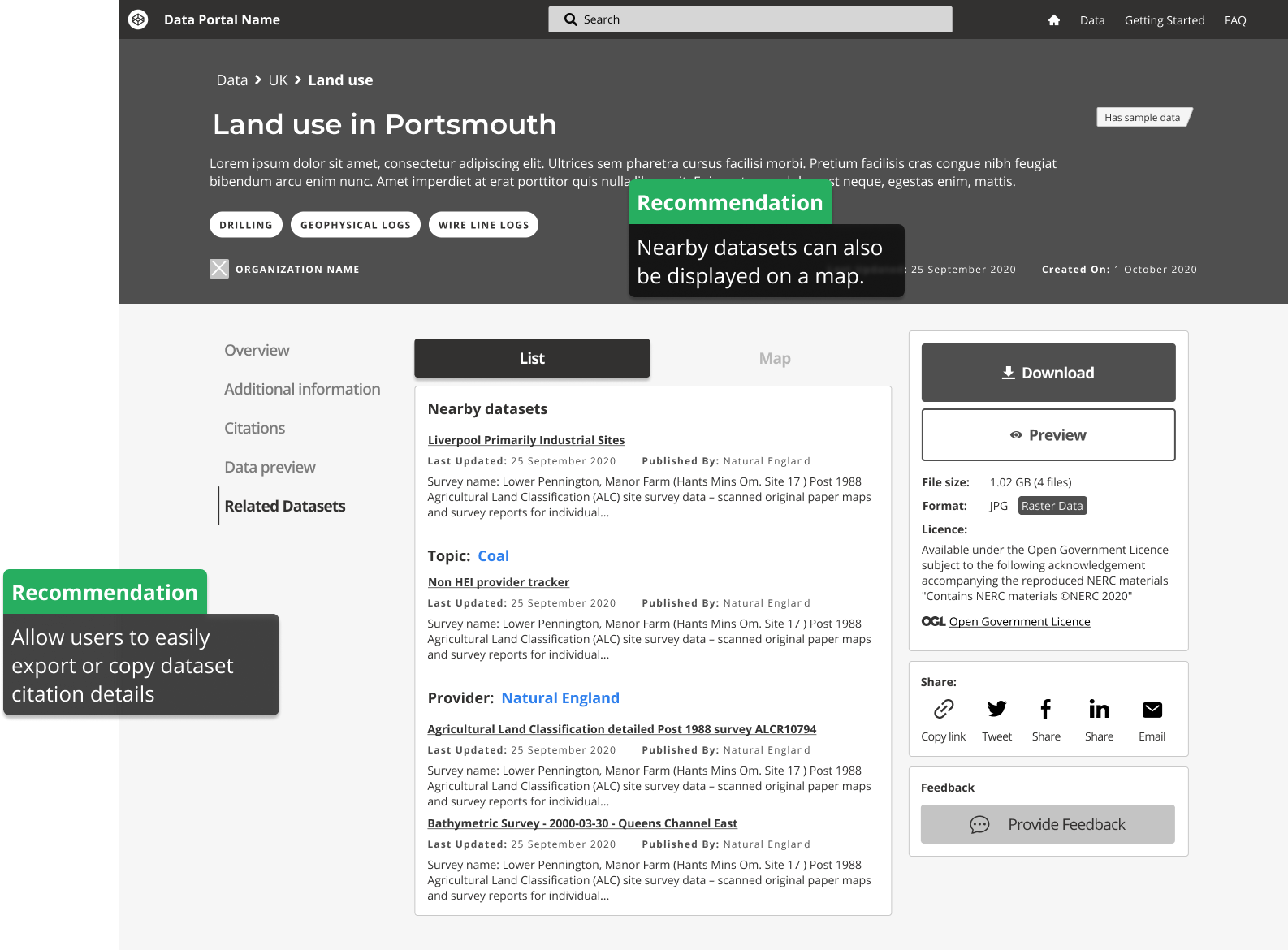Screen dimensions: 1288x950
Task: Open the UK breadcrumb link
Action: (278, 80)
